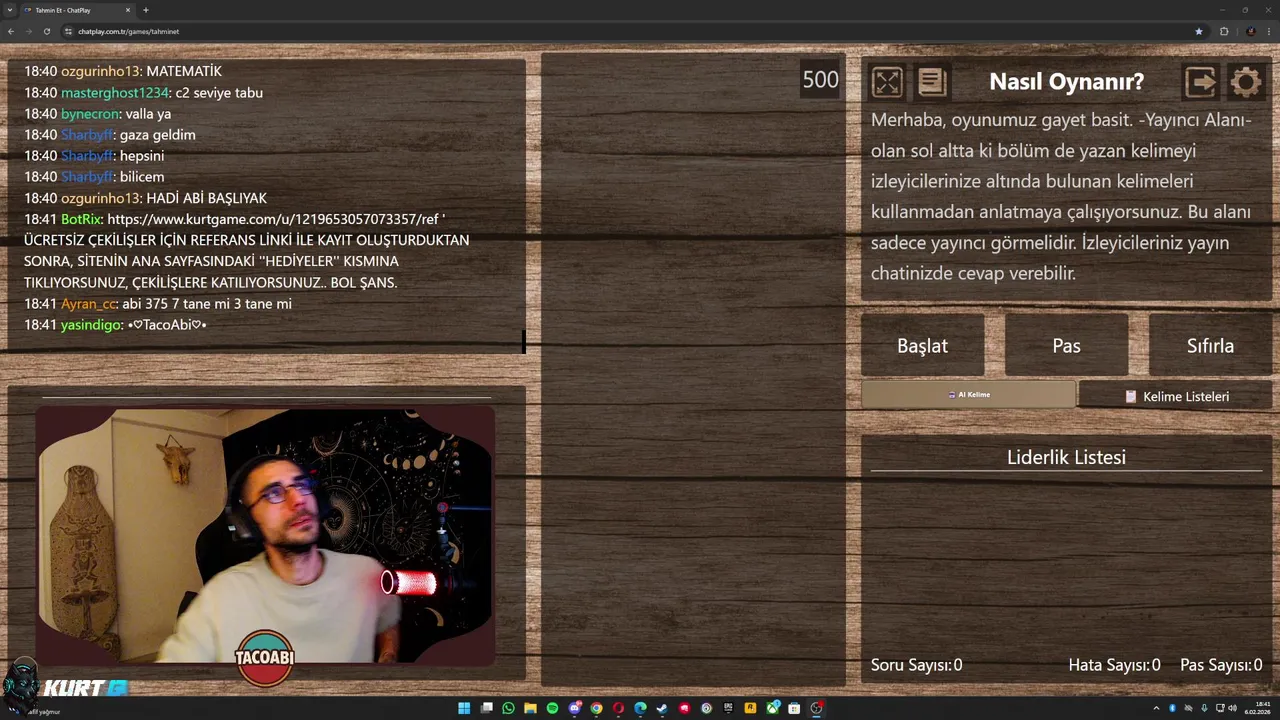Viewport: 1280px width, 720px height.
Task: Click the Tahmin Et - ChatPlay browser tab
Action: pyautogui.click(x=76, y=10)
